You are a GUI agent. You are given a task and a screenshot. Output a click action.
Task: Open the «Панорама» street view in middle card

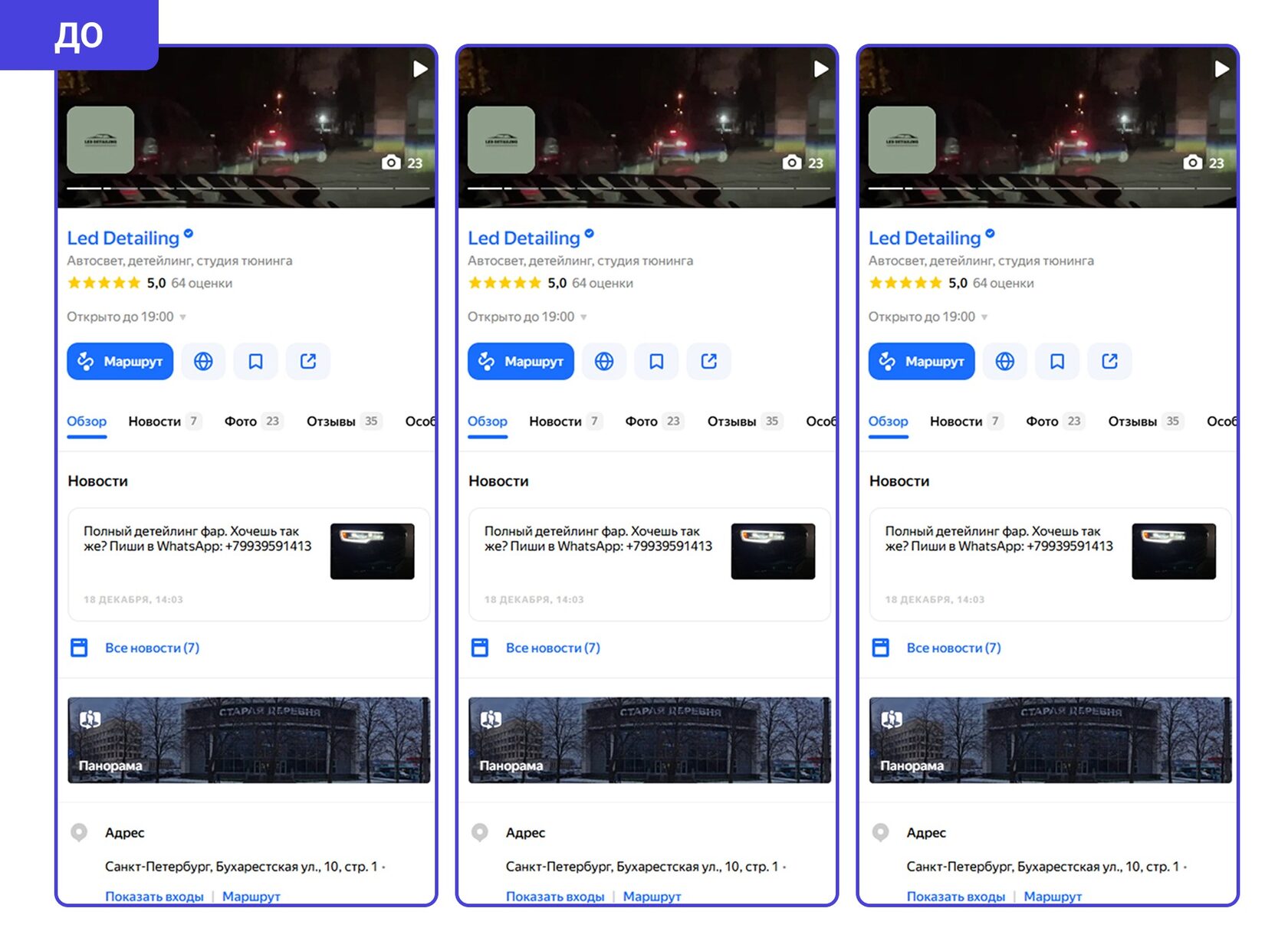tap(650, 740)
